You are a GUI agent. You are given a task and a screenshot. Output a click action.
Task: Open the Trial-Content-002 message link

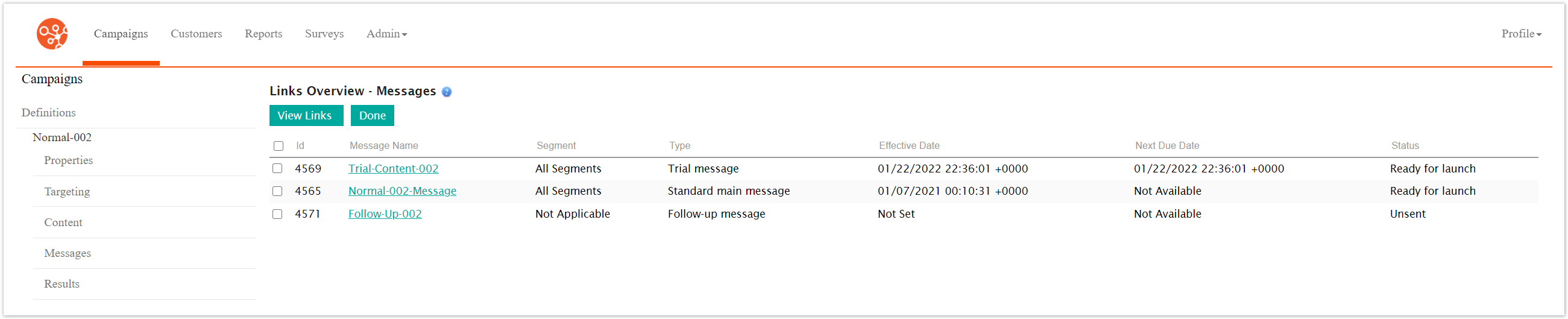[x=392, y=169]
